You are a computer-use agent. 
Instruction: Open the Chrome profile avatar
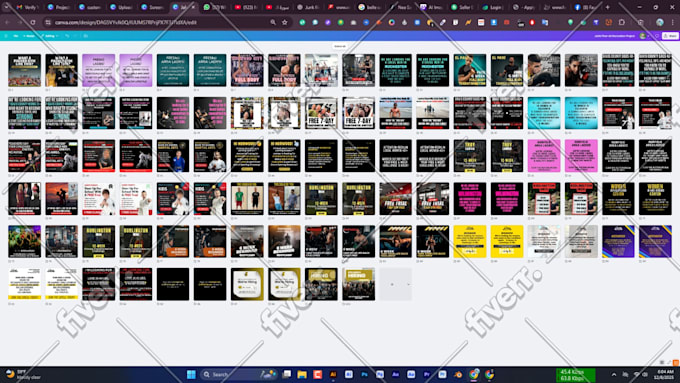pyautogui.click(x=660, y=22)
